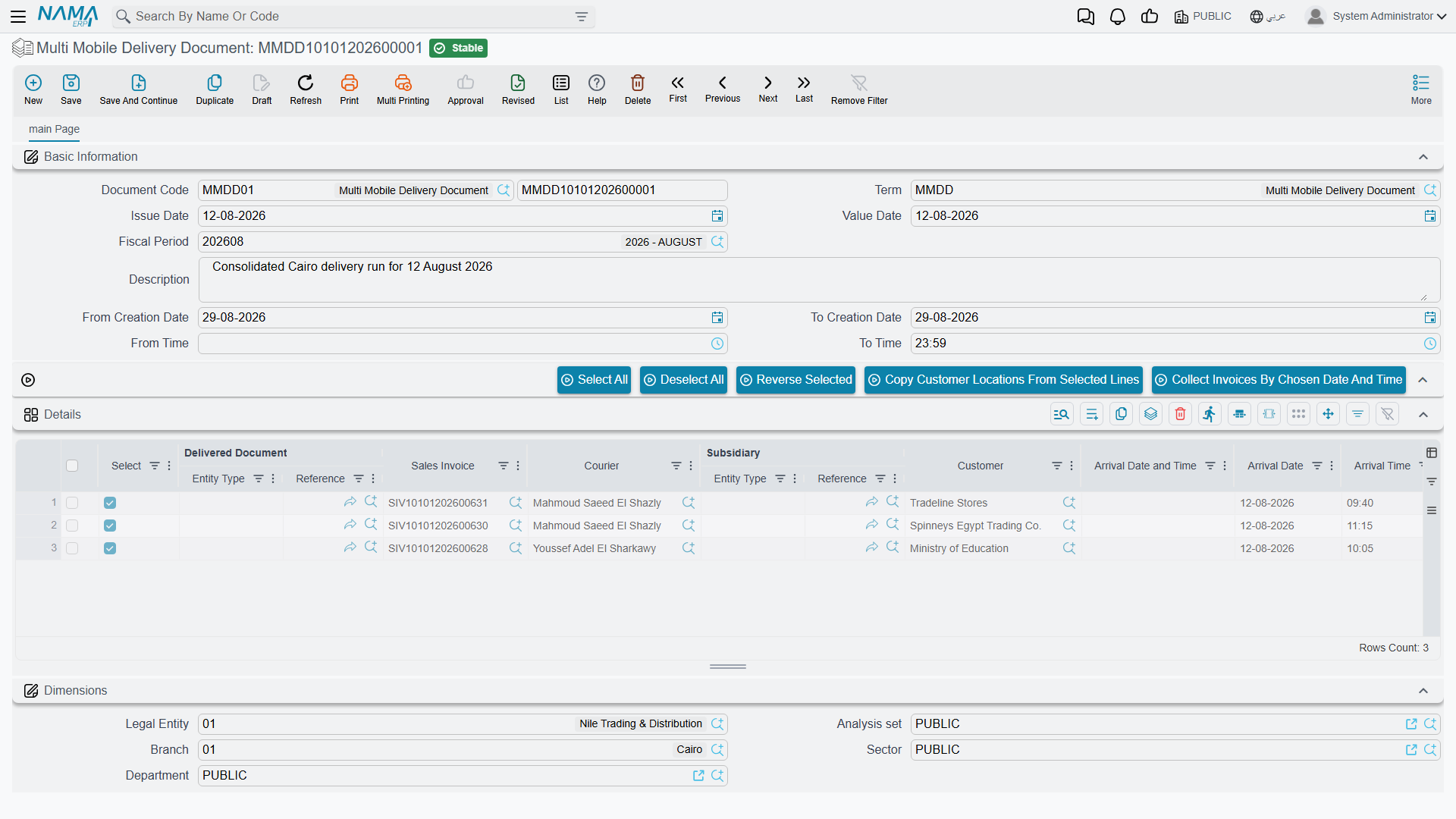Image resolution: width=1456 pixels, height=819 pixels.
Task: Delete the current document
Action: coord(638,89)
